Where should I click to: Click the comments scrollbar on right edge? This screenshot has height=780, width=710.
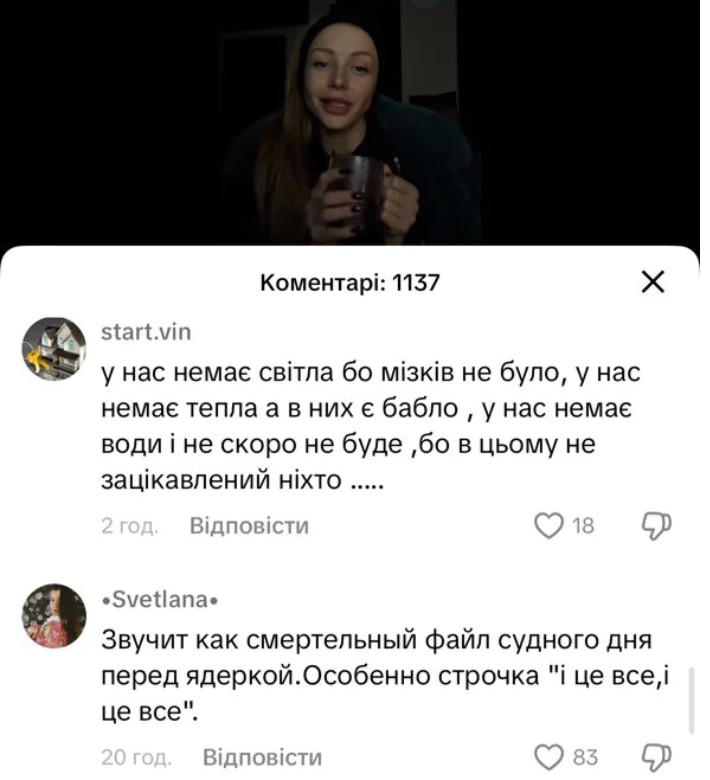[692, 701]
